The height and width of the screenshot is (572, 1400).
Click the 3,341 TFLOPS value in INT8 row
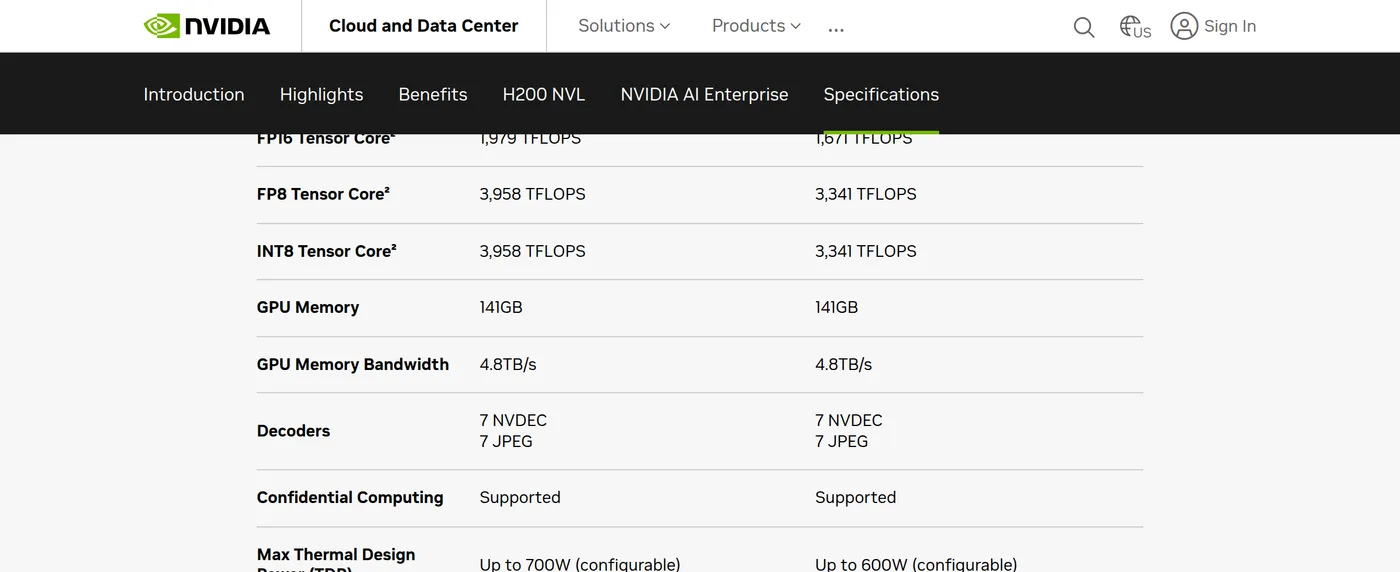(866, 251)
